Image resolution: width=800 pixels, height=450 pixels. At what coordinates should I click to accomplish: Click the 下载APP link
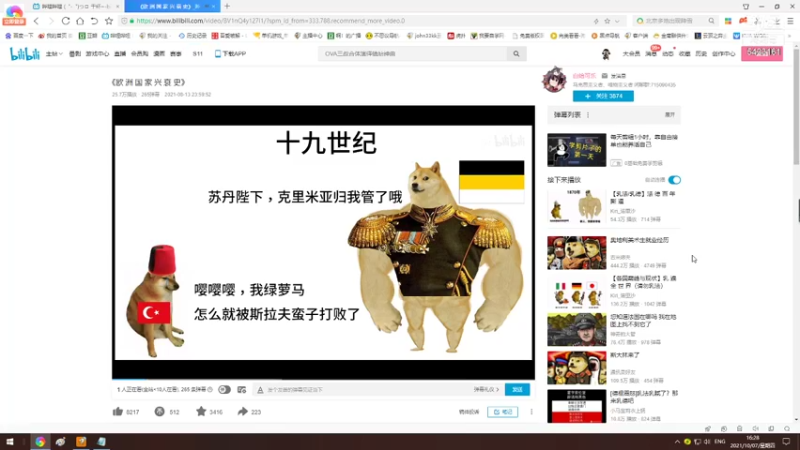click(x=230, y=54)
